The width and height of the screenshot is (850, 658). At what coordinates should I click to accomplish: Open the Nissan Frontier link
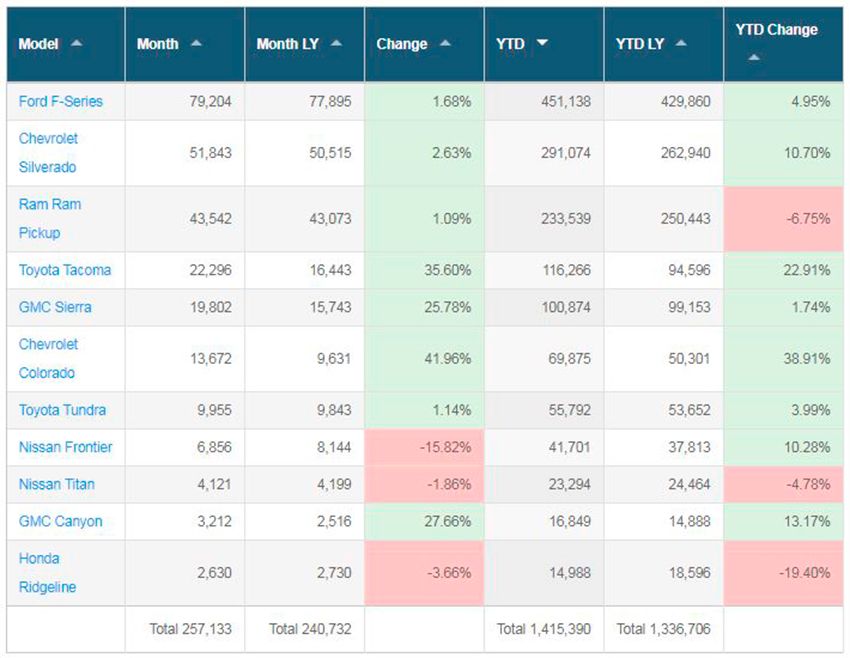tap(65, 447)
